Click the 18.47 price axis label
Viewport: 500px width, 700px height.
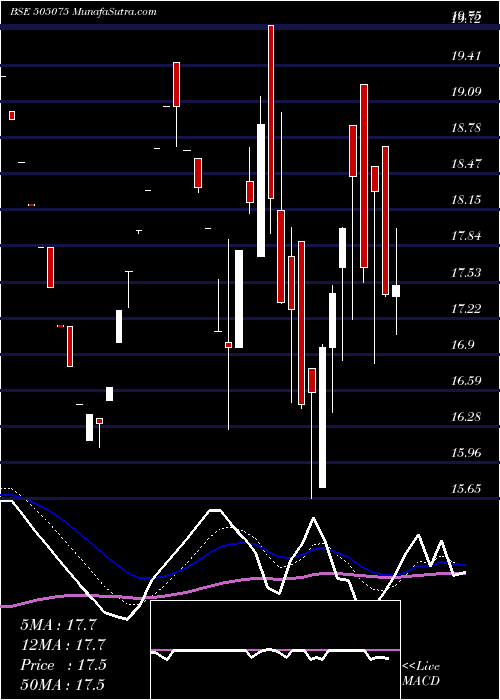tap(467, 164)
